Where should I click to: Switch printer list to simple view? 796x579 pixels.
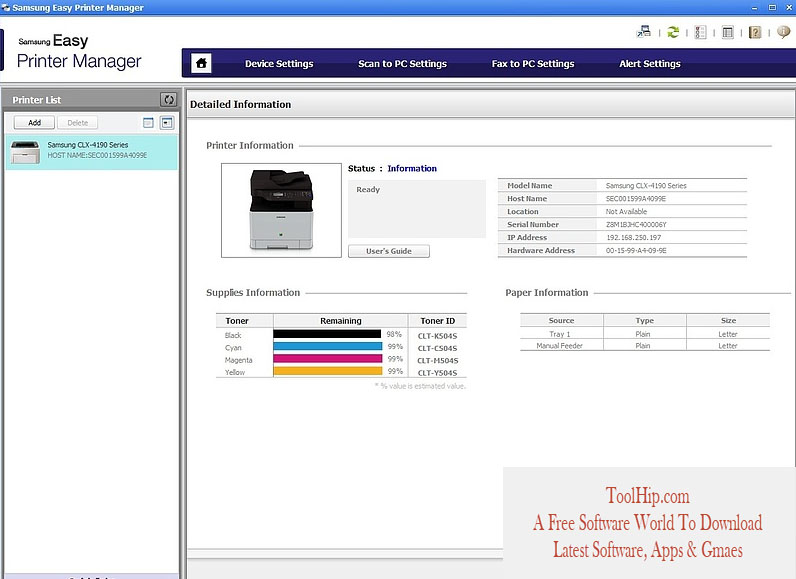(148, 123)
